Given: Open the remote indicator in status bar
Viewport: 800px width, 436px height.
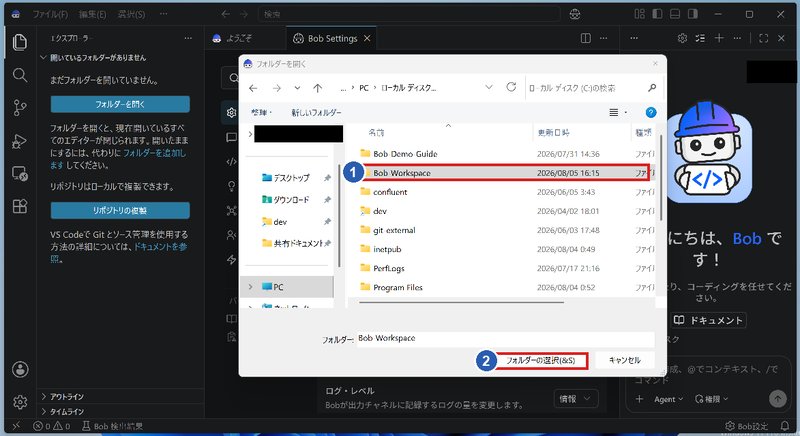Looking at the screenshot, I should (x=16, y=426).
